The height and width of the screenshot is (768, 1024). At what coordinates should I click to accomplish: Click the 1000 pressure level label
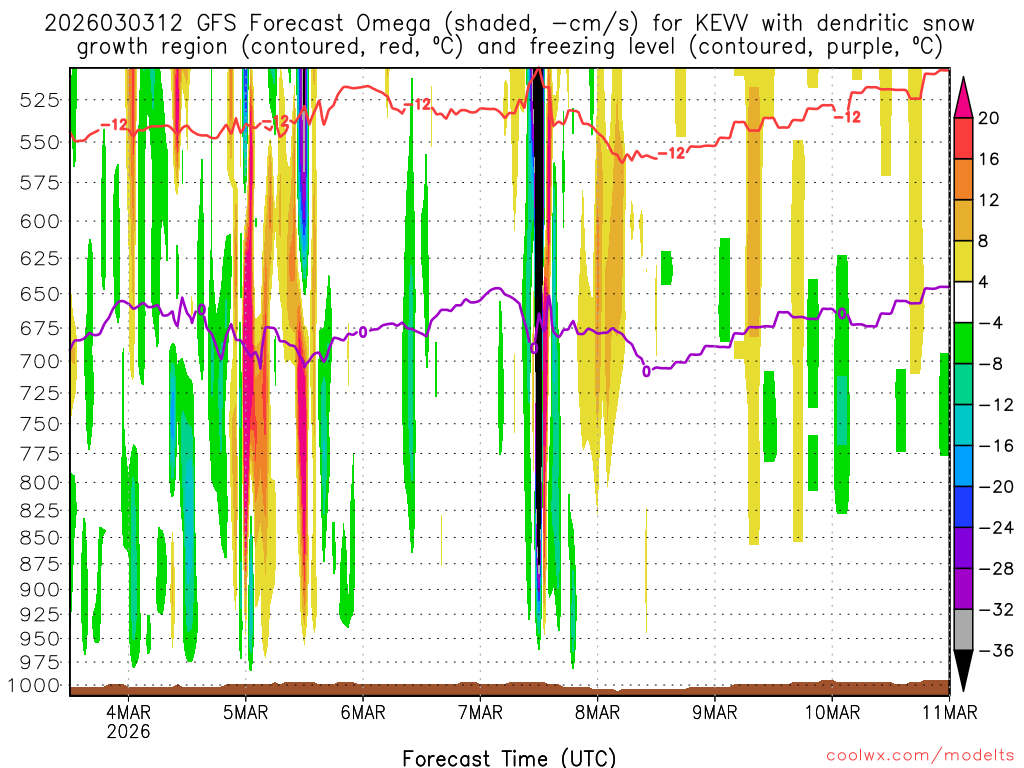point(34,685)
